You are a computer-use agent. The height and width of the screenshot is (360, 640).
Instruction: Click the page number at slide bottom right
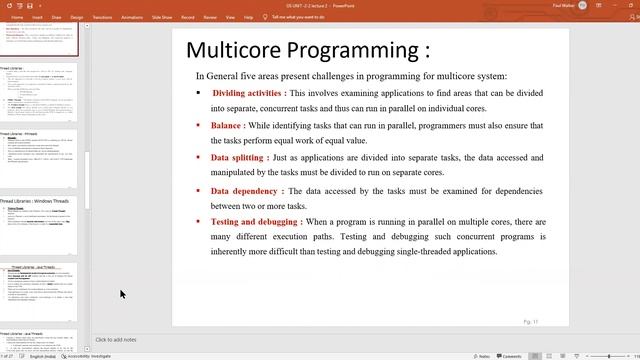click(531, 322)
